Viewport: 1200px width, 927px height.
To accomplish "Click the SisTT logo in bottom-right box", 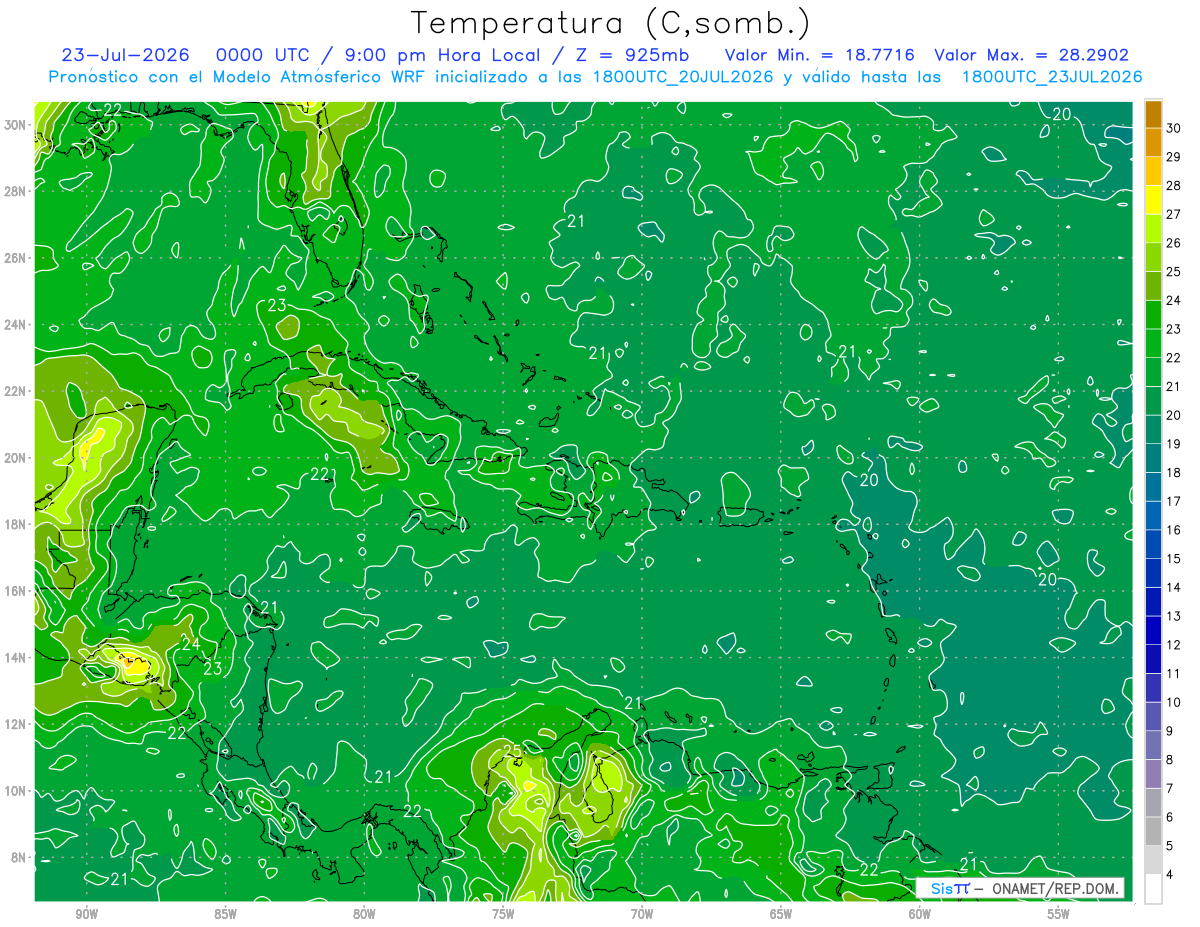I will click(950, 888).
